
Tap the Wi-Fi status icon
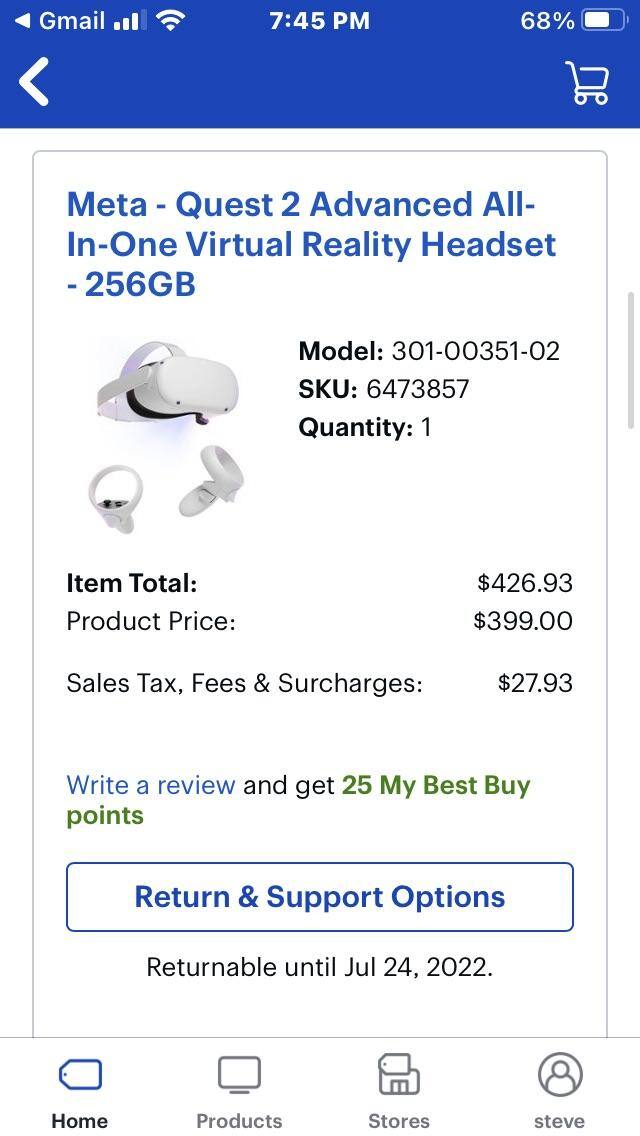click(172, 20)
